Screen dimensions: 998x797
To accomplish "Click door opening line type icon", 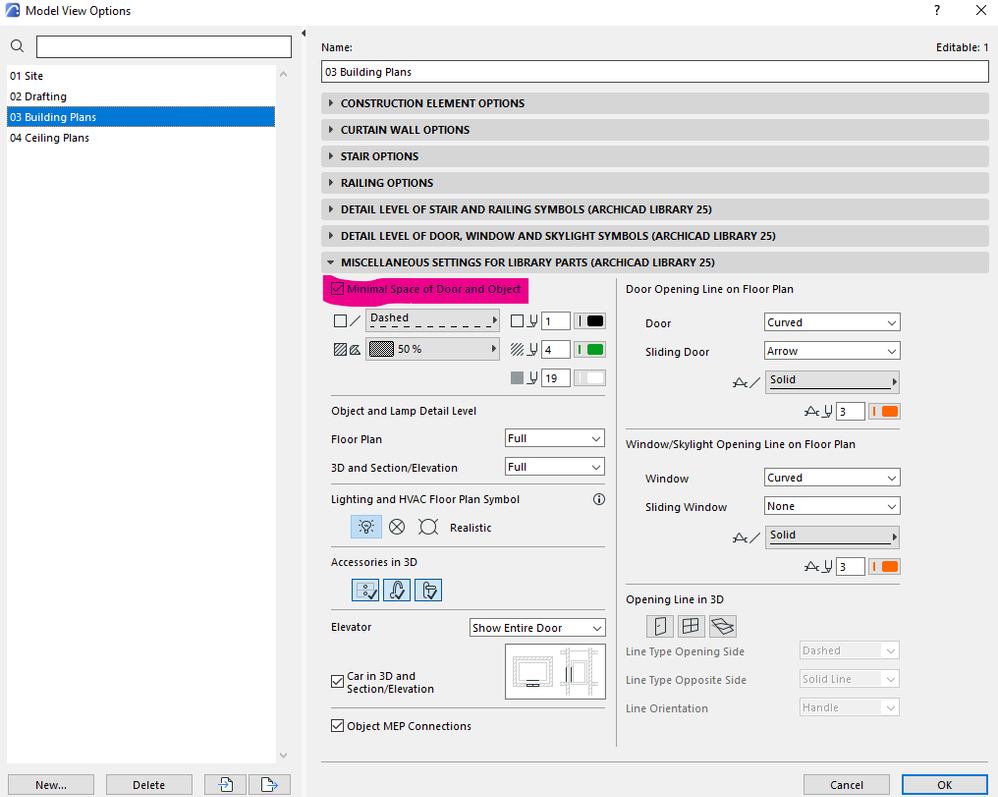I will (x=746, y=383).
